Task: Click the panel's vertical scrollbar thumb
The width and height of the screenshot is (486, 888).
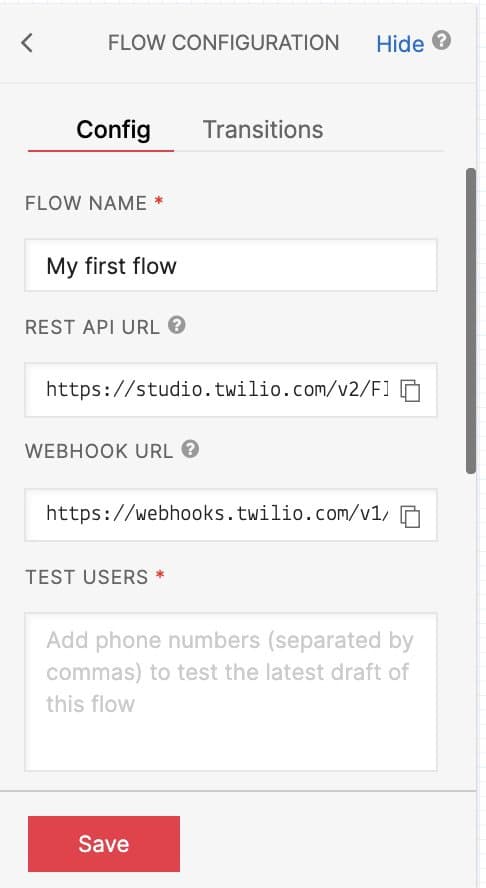Action: coord(471,320)
